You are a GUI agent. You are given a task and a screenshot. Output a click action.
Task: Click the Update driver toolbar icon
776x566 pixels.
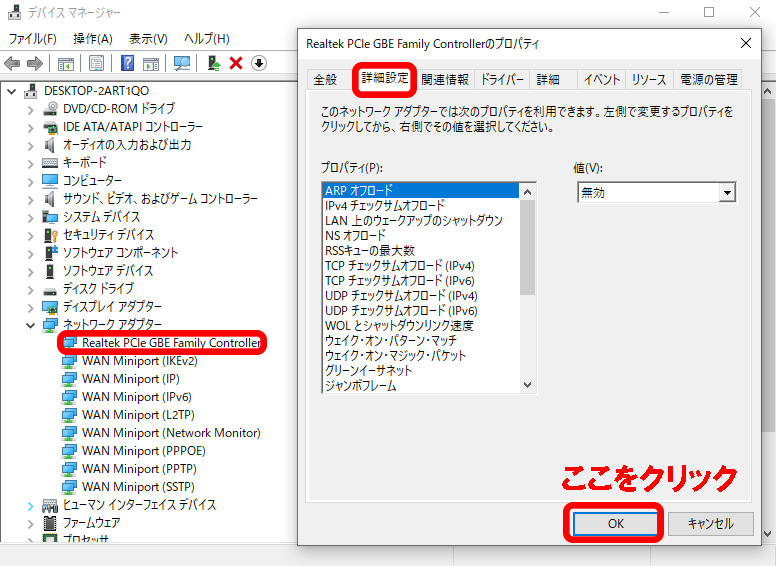coord(214,63)
